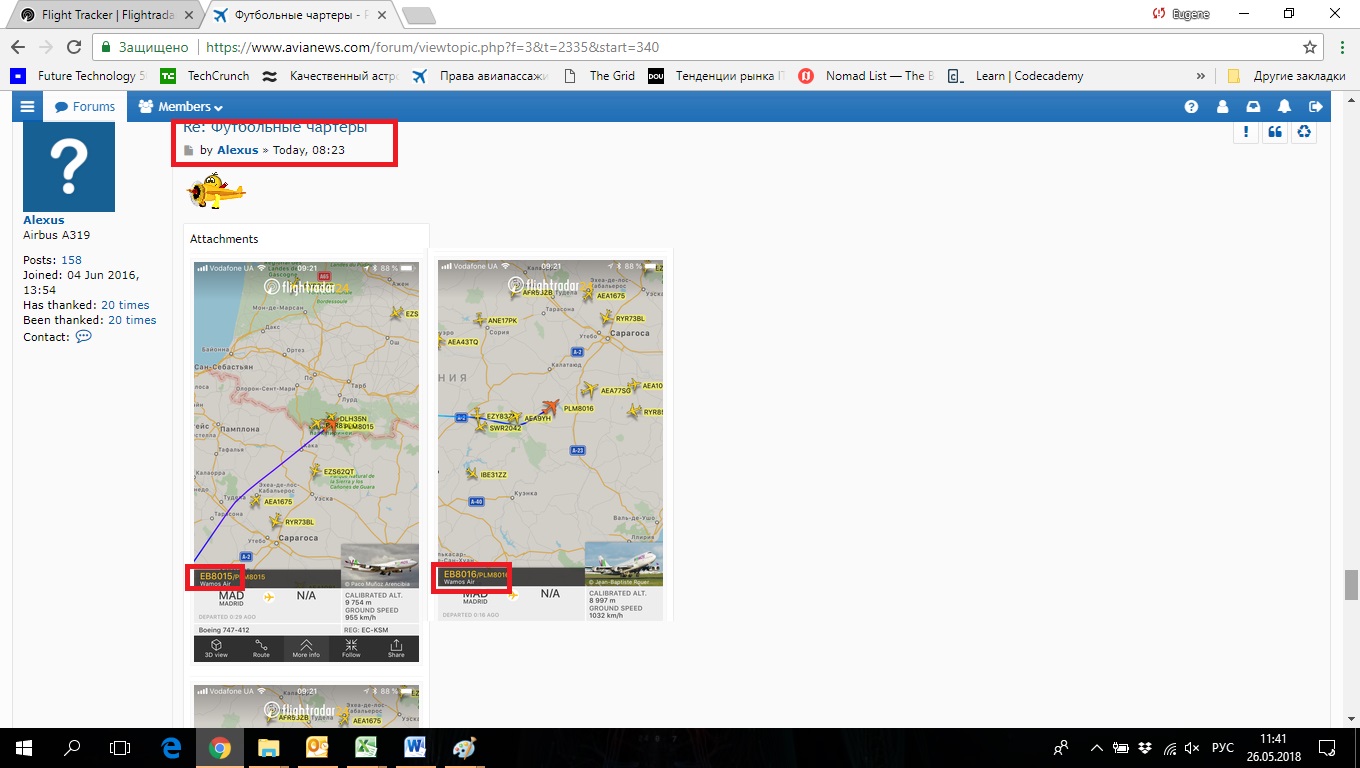The width and height of the screenshot is (1360, 768).
Task: Click the page vertical scrollbar thumb
Action: point(1351,582)
